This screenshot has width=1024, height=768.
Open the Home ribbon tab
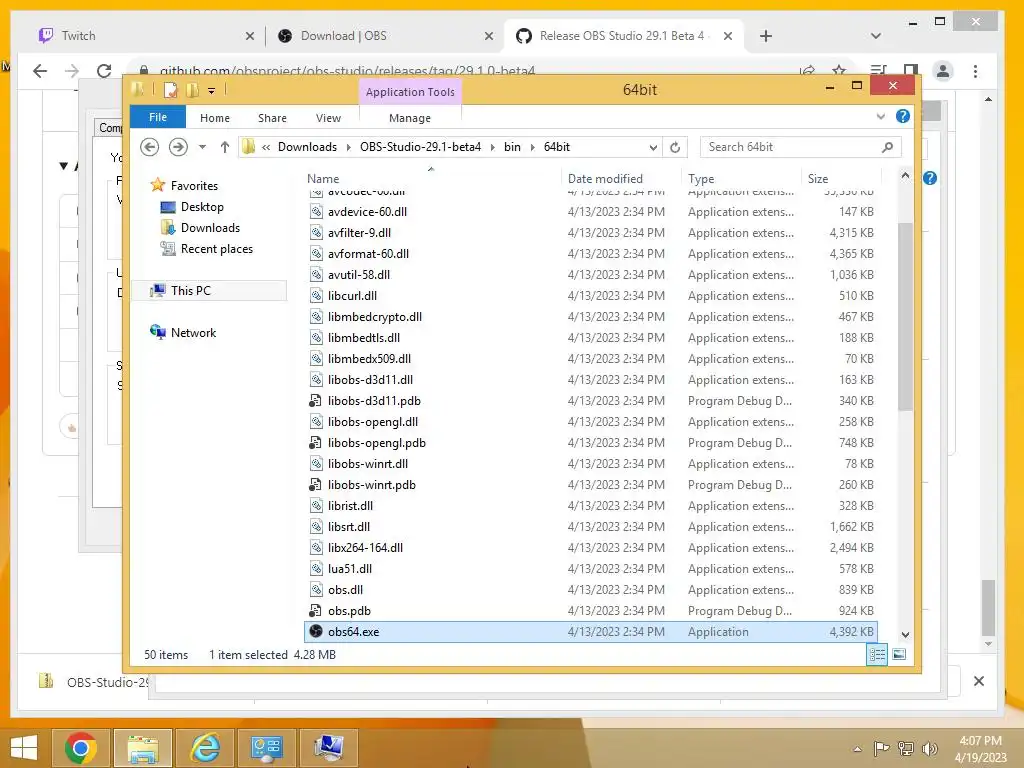point(215,118)
